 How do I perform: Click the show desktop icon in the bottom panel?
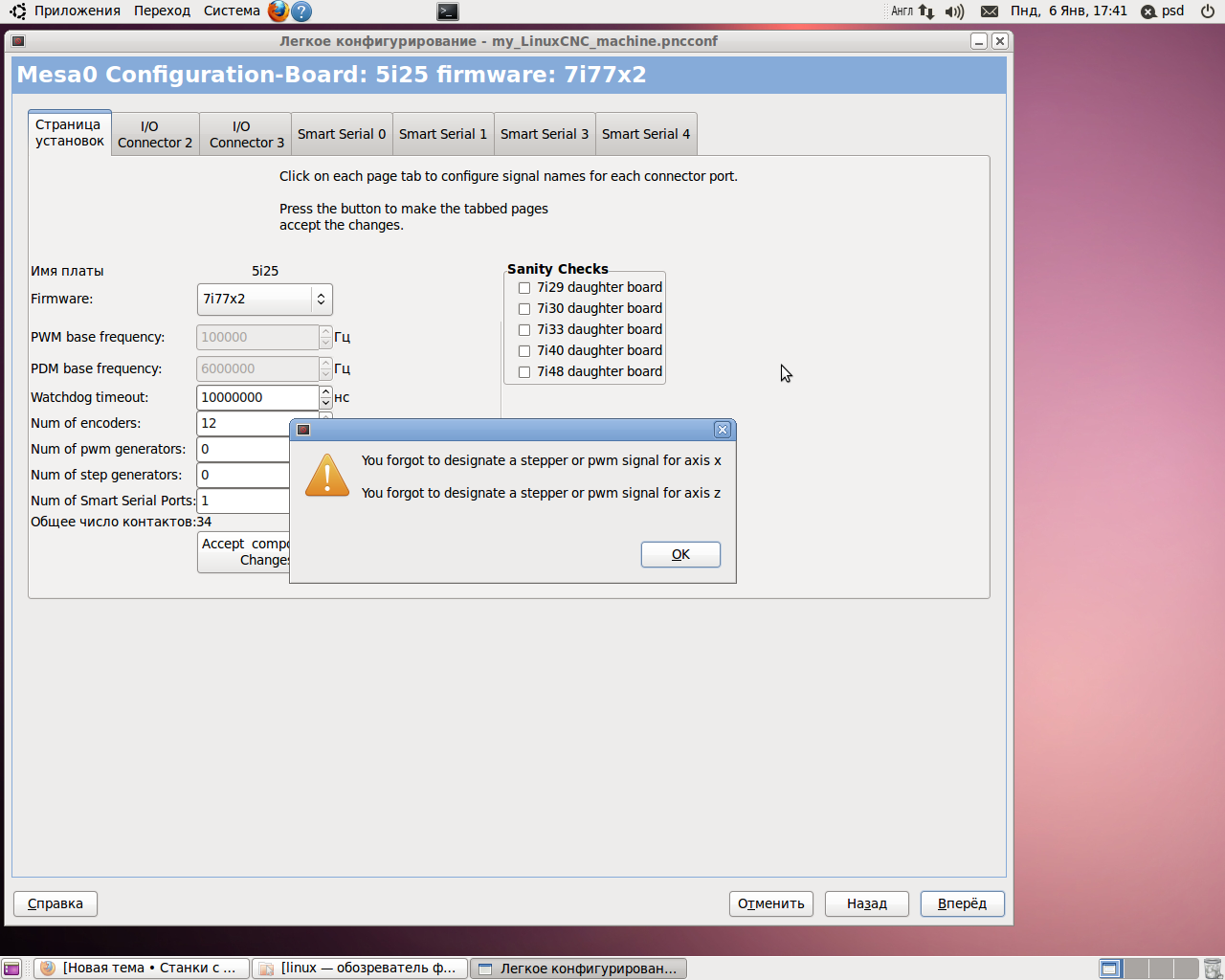coord(11,969)
